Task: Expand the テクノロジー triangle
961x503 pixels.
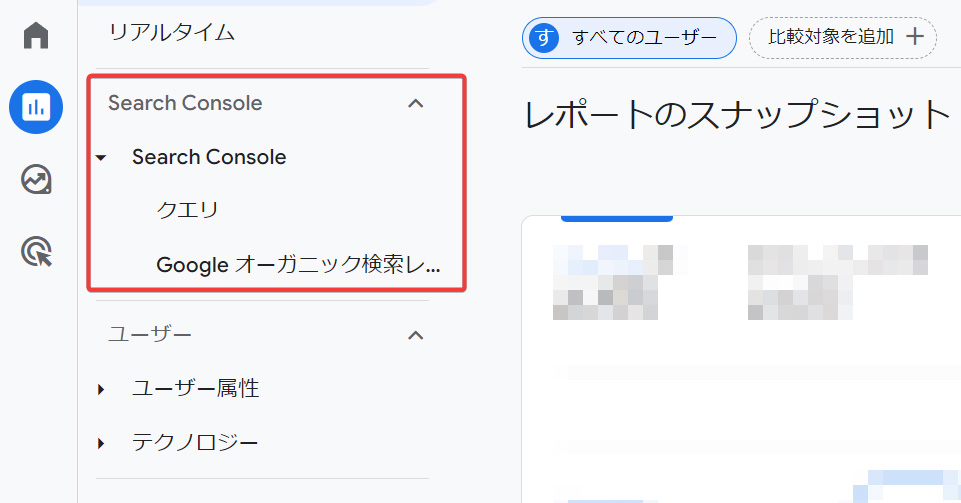Action: click(101, 443)
